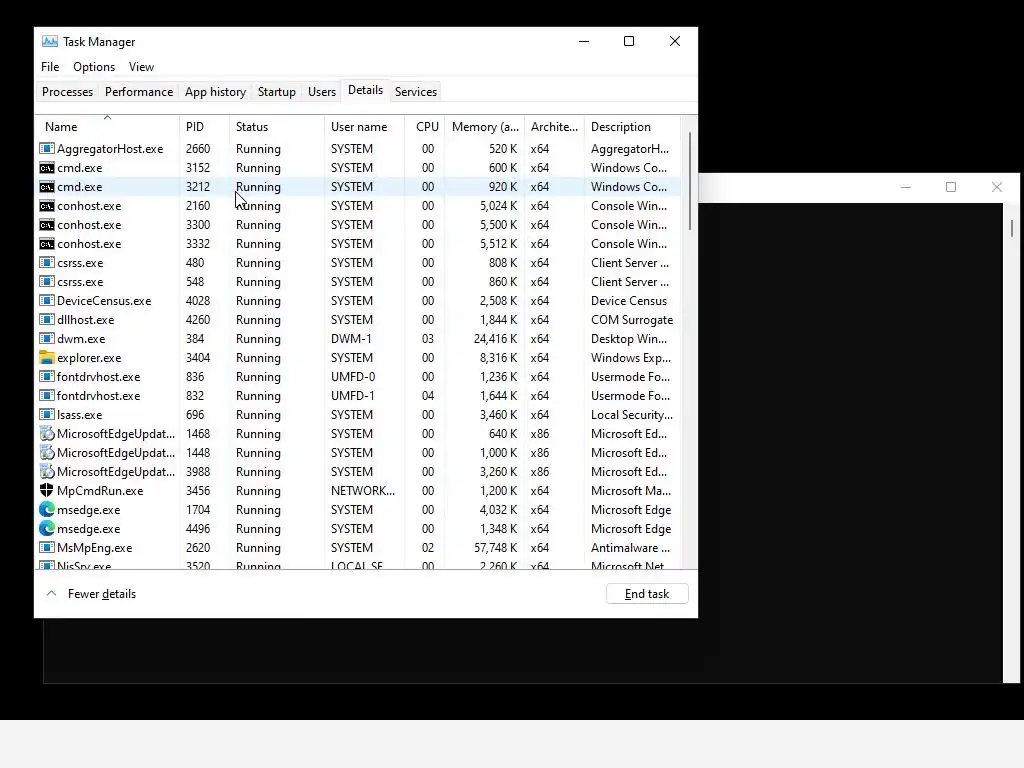
Task: Click msedge.exe Edge icon with PID 4496
Action: pyautogui.click(x=46, y=528)
